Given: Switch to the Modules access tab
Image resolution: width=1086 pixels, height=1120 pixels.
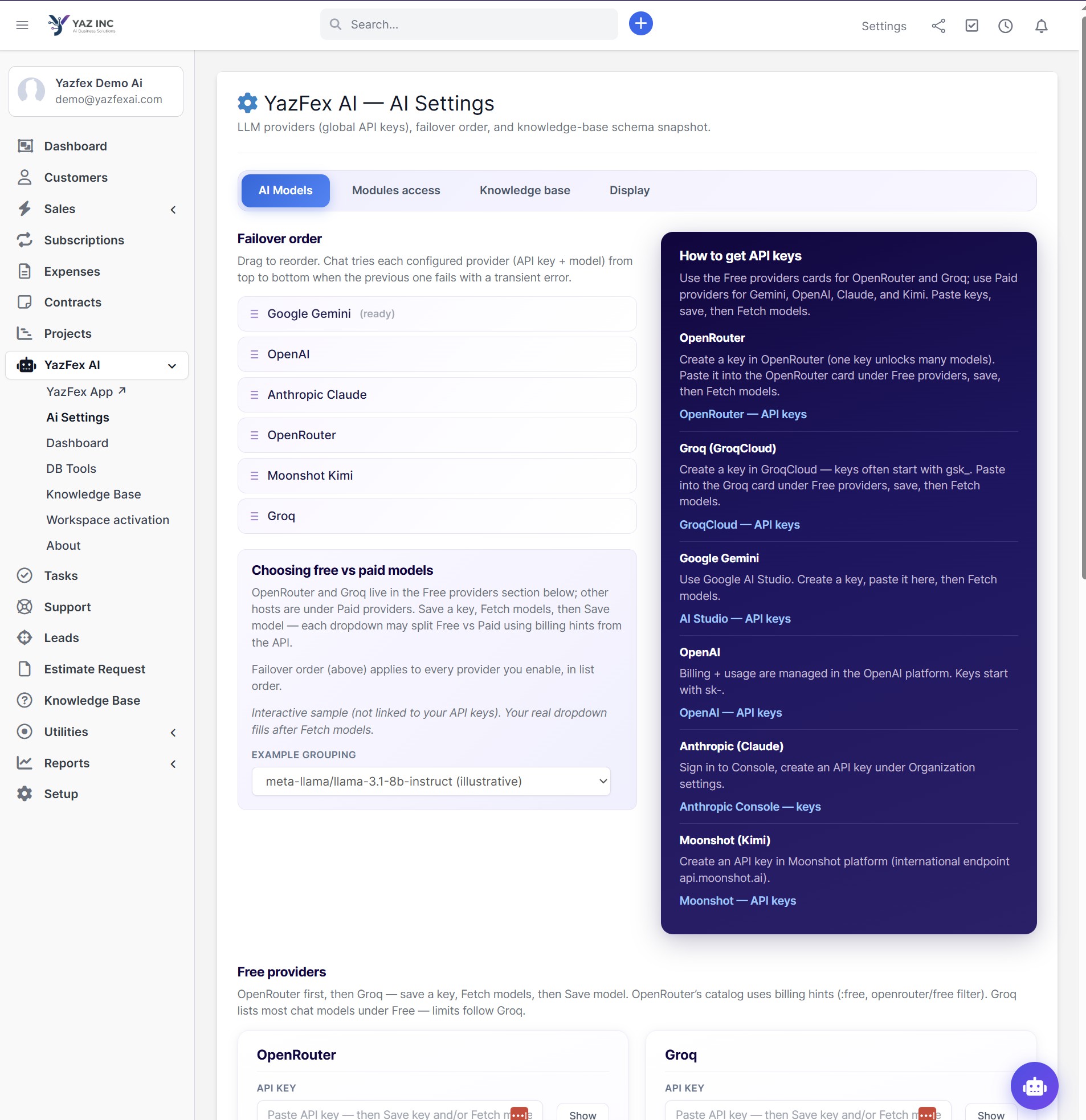Looking at the screenshot, I should click(396, 191).
